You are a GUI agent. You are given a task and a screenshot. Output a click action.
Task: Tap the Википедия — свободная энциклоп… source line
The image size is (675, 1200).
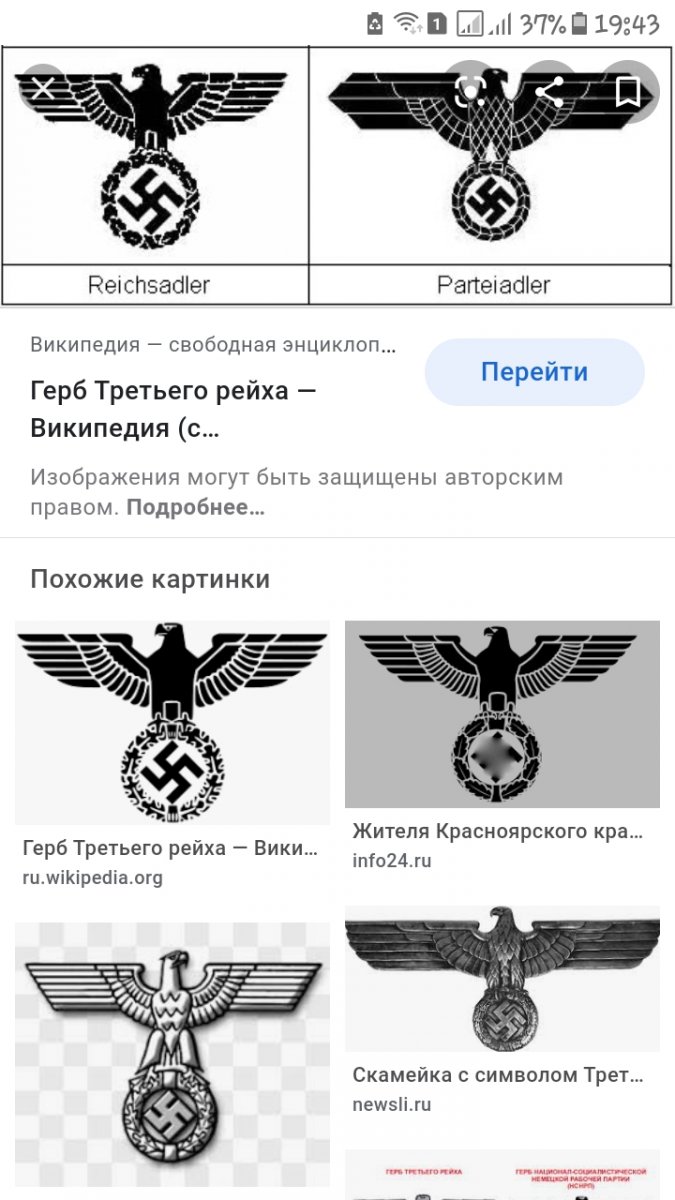click(213, 346)
